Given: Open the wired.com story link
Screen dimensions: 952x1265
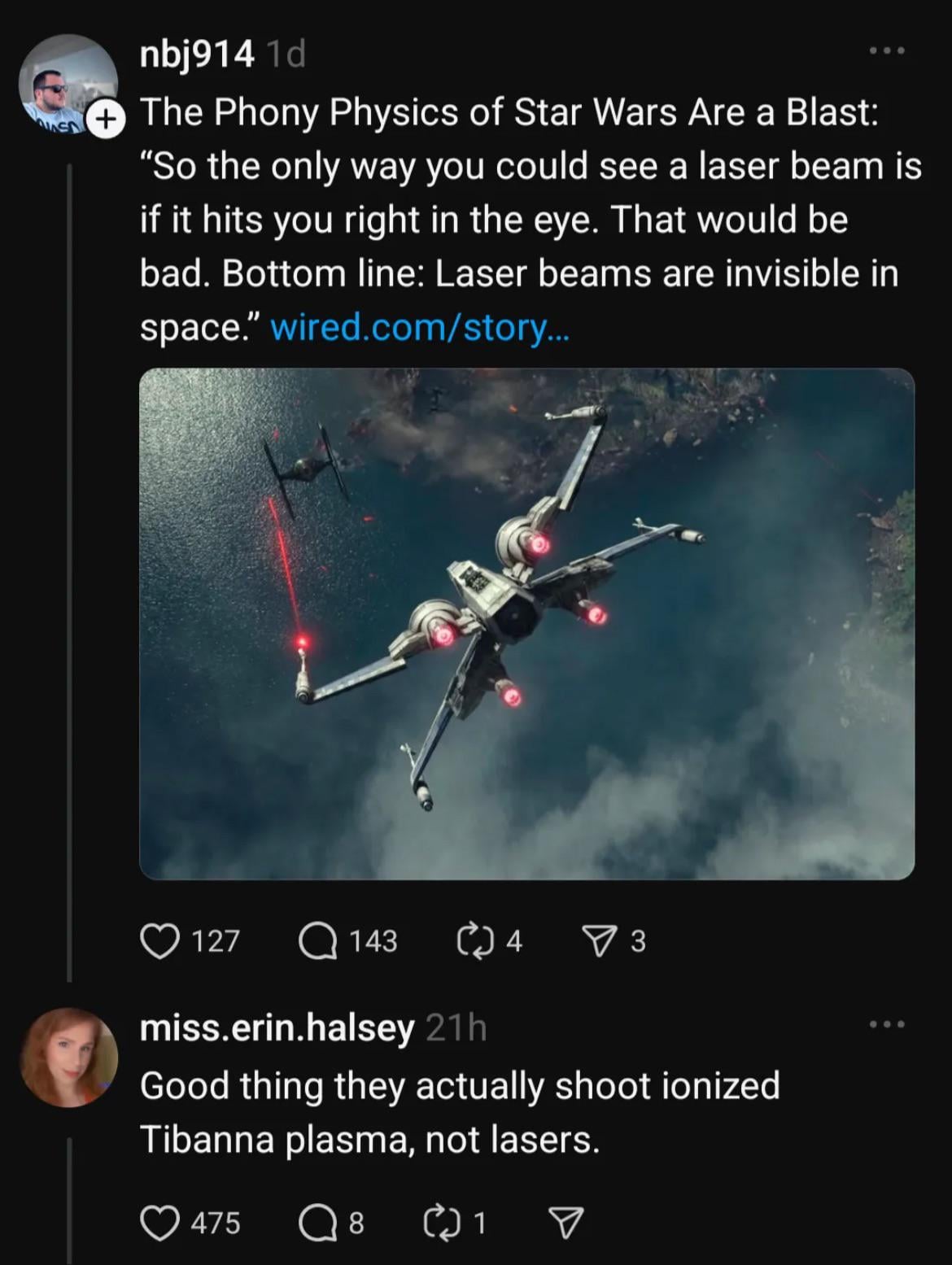Looking at the screenshot, I should [420, 327].
